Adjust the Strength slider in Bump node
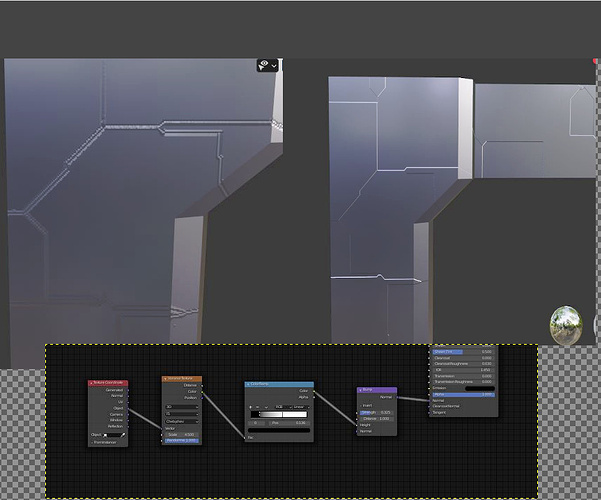 point(376,413)
